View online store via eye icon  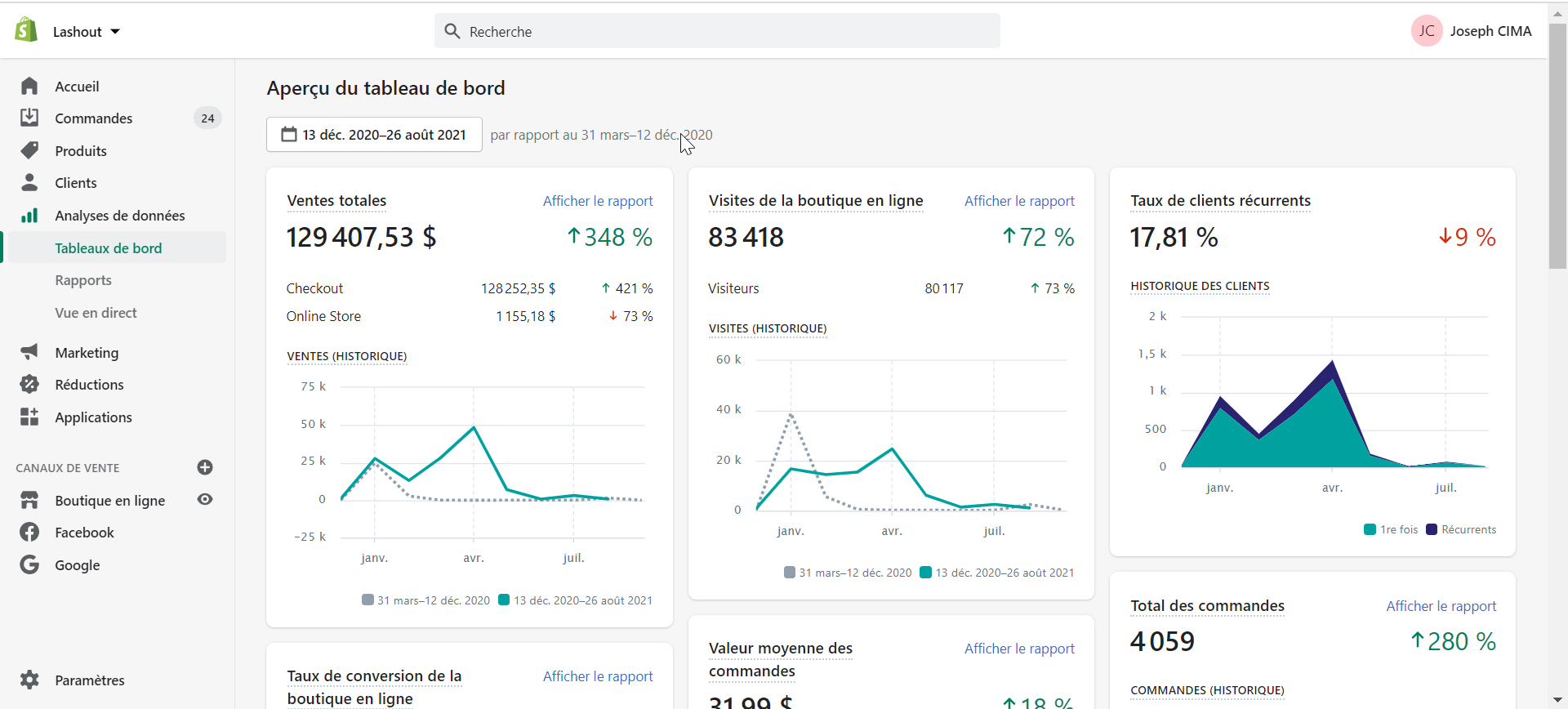point(205,499)
